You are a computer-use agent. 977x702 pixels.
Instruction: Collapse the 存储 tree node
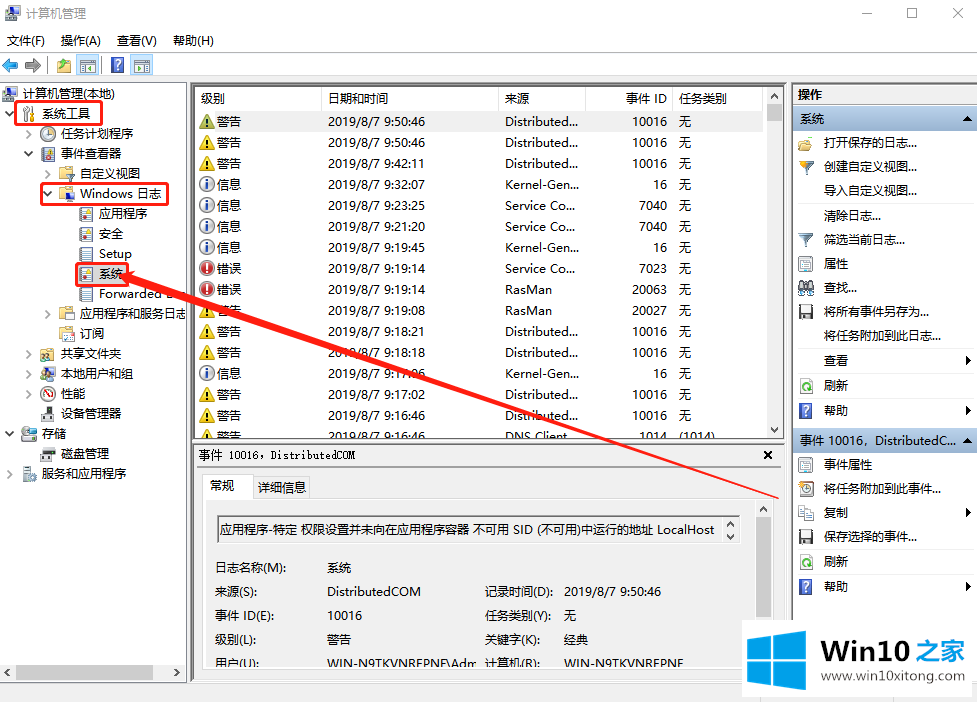[9, 434]
